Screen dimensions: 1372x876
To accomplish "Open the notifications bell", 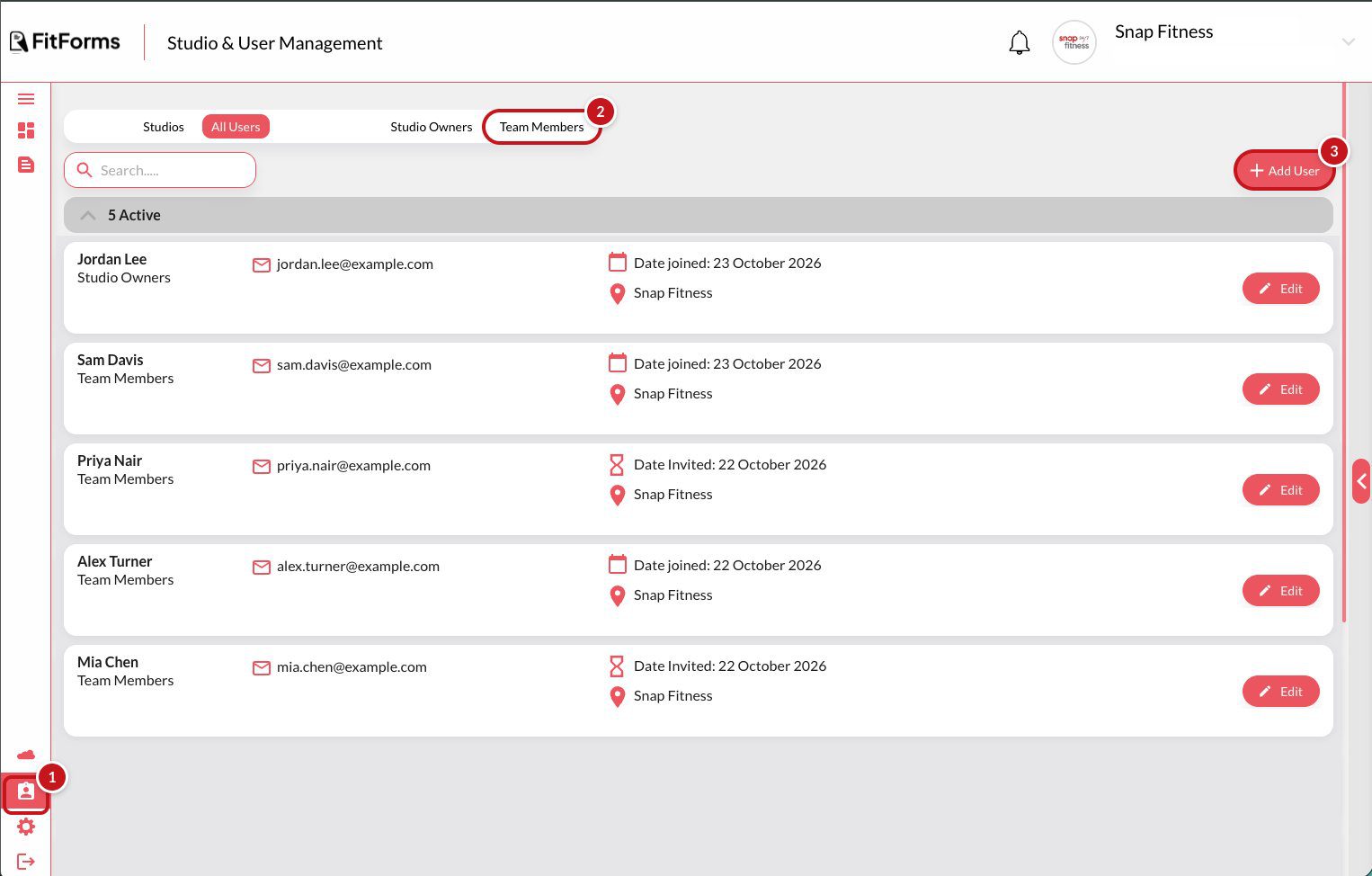I will (x=1020, y=42).
